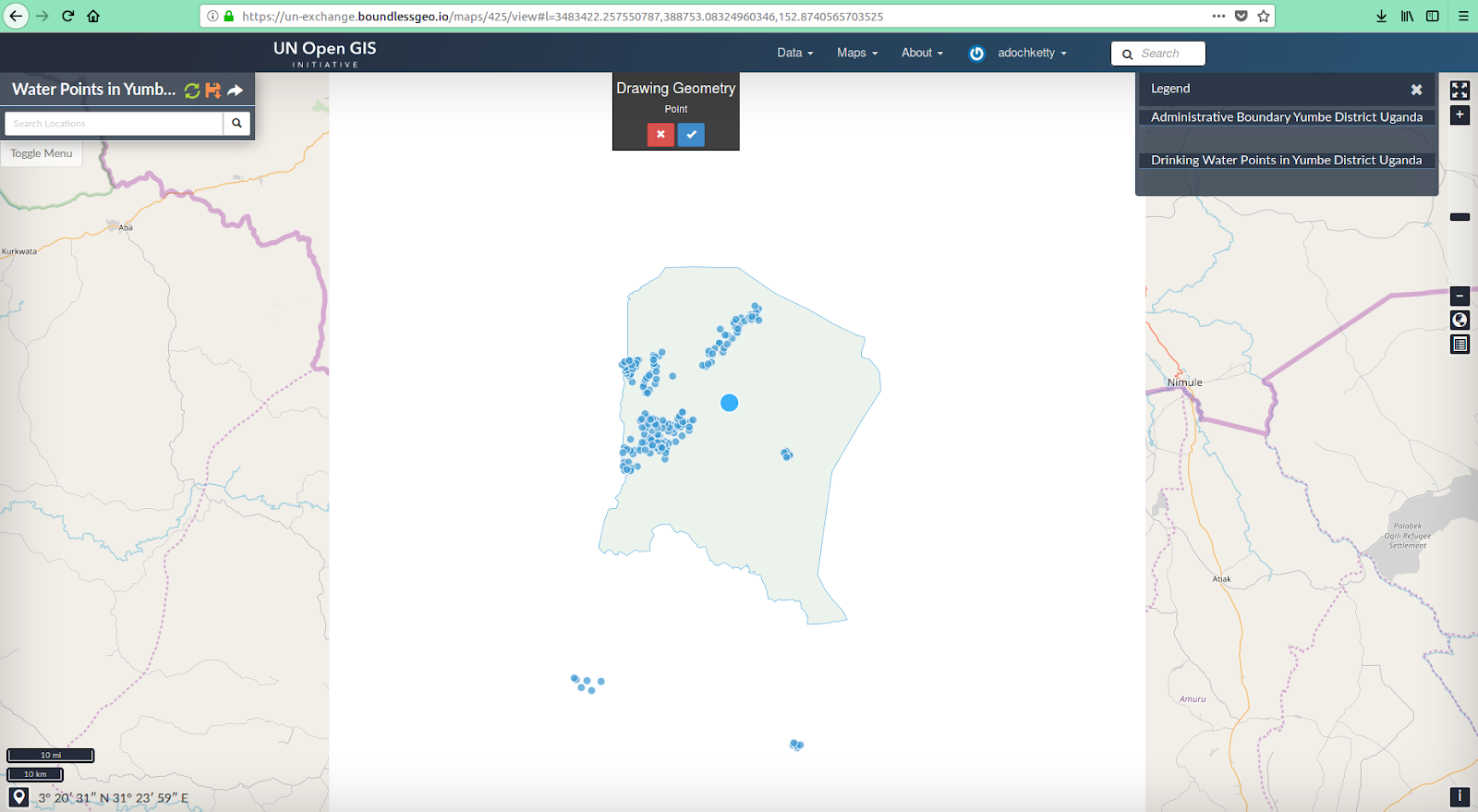Click the Search Locations input field
1478x812 pixels.
coord(114,123)
